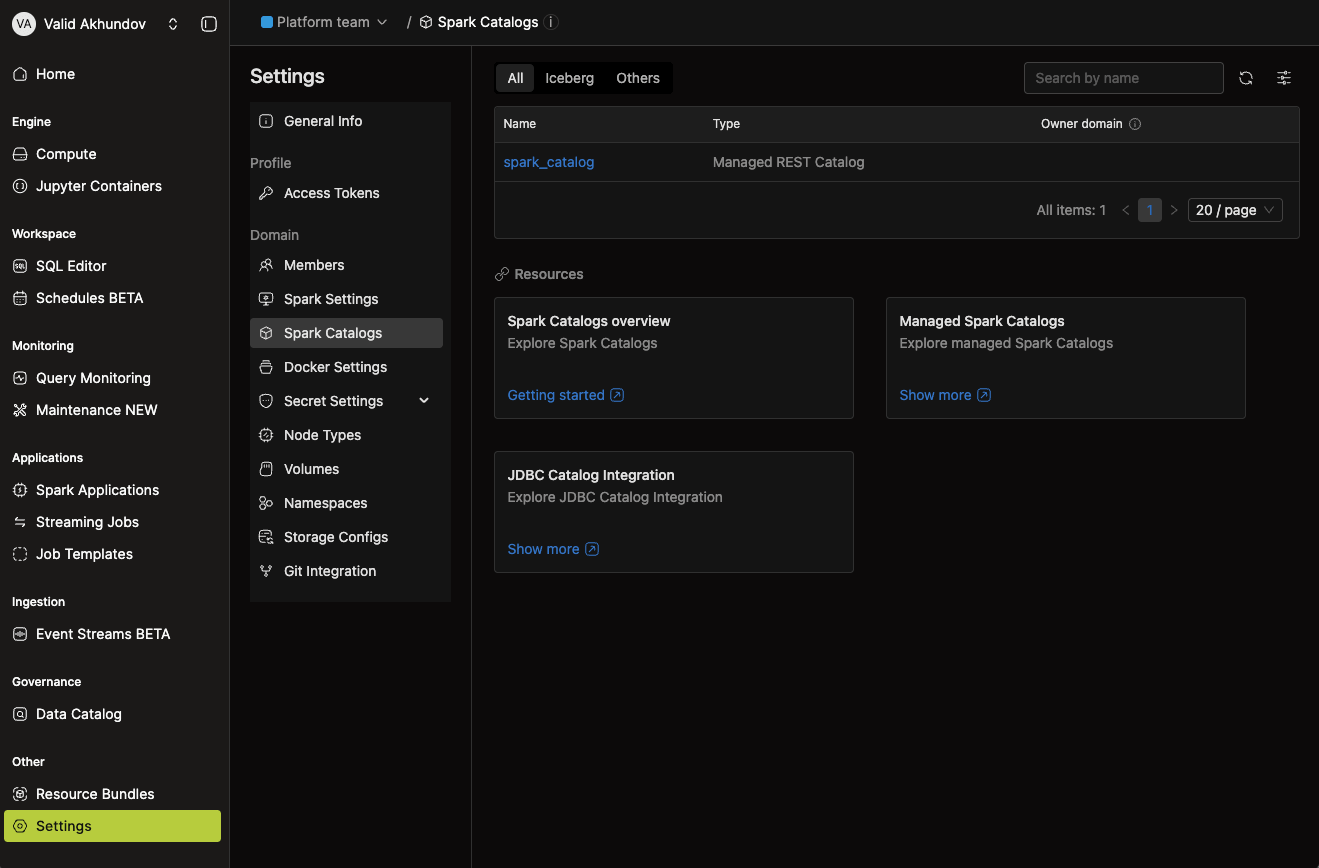Click the Compute icon
The image size is (1319, 868).
pyautogui.click(x=20, y=154)
